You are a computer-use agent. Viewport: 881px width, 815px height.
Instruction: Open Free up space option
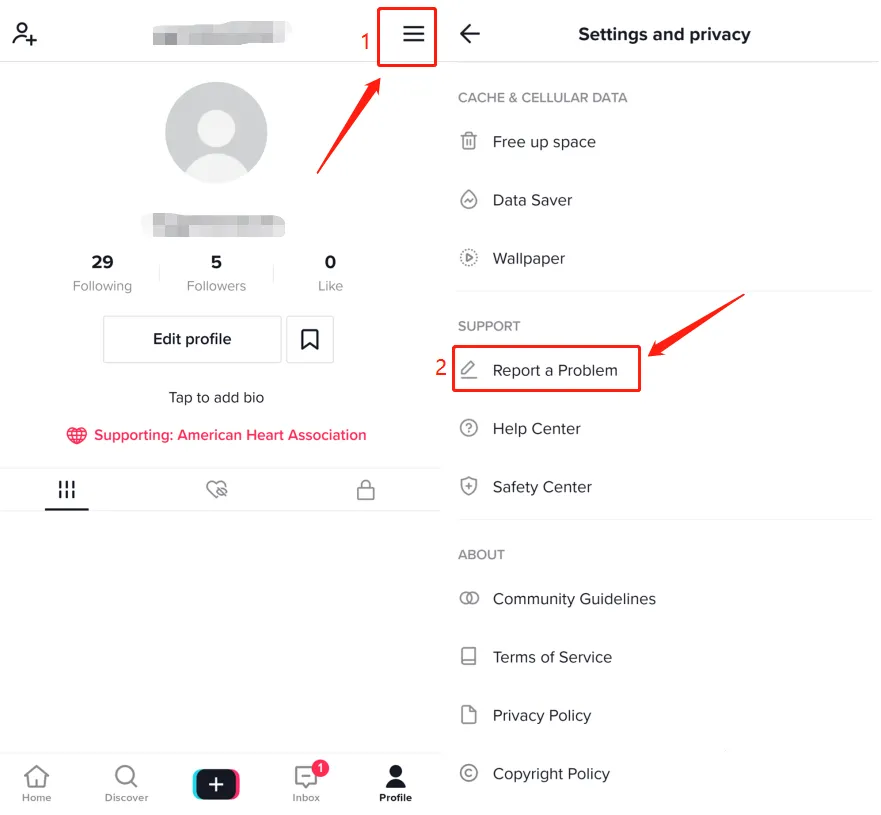[x=663, y=142]
